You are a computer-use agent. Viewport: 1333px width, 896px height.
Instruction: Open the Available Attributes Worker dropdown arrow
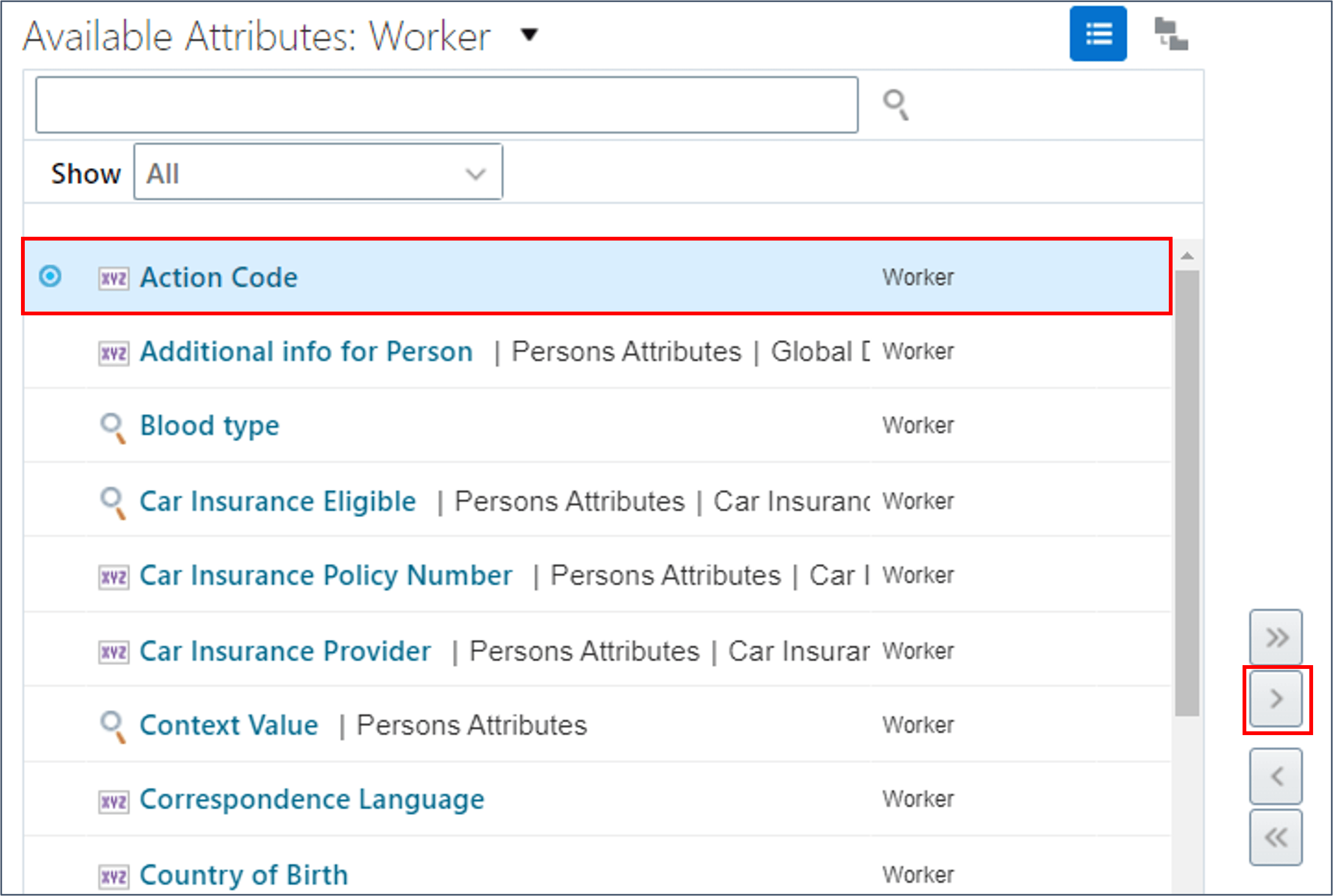529,35
